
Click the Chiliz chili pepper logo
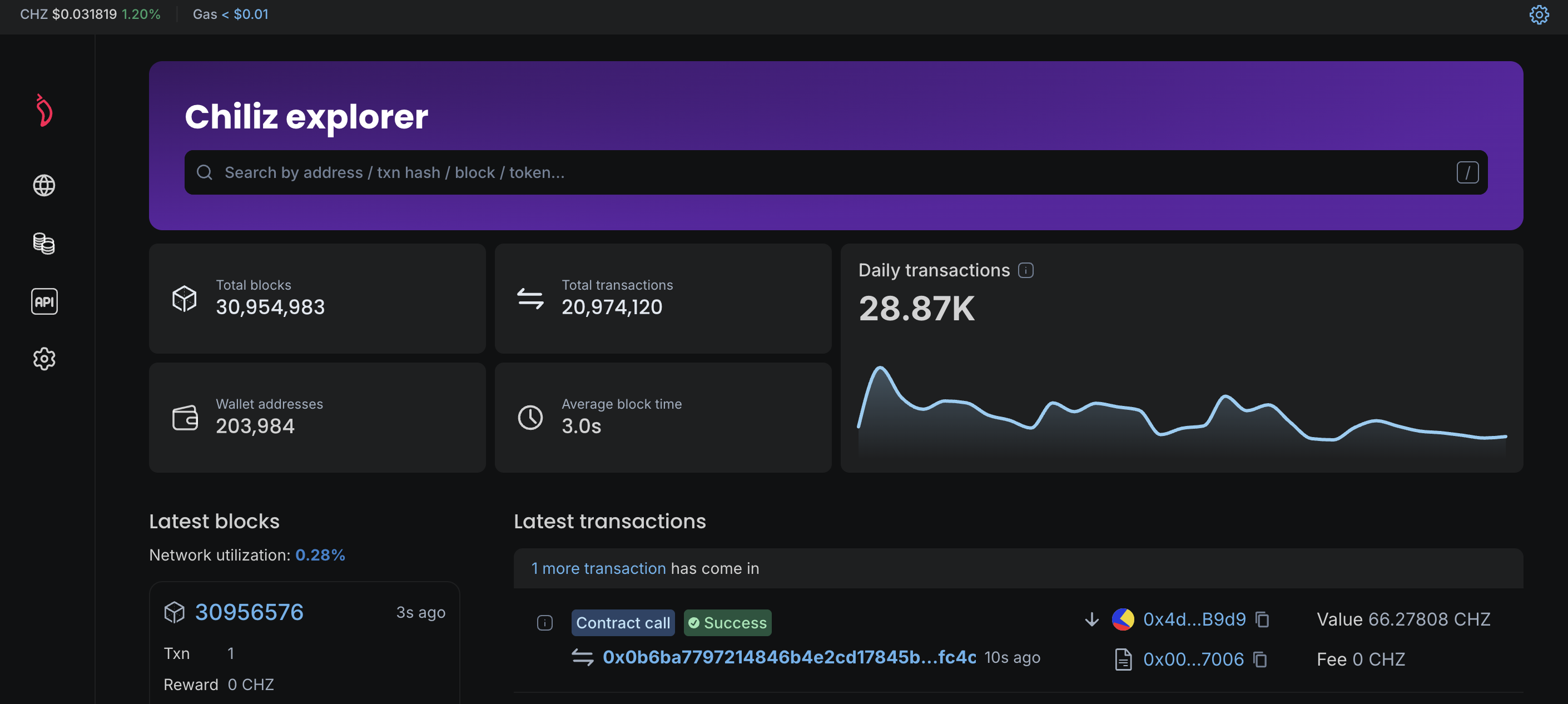(x=44, y=111)
